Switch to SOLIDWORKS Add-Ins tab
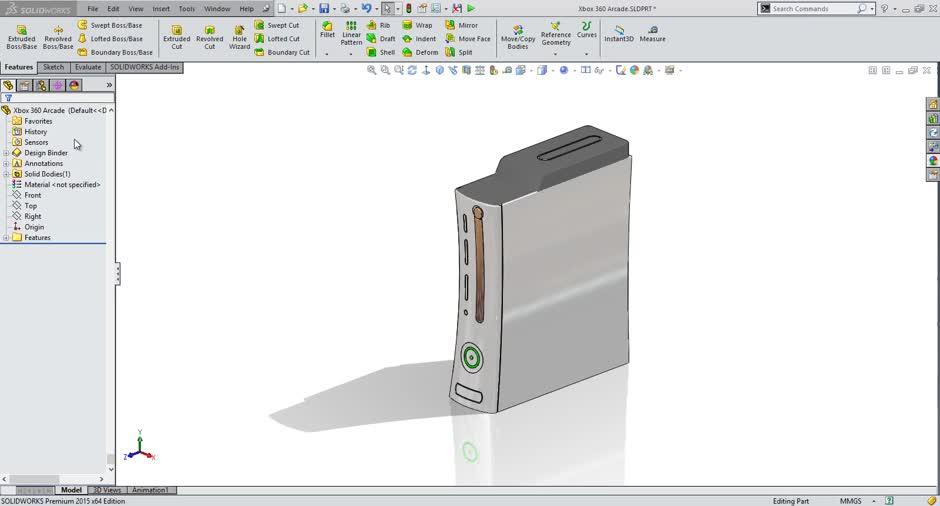 click(x=144, y=67)
